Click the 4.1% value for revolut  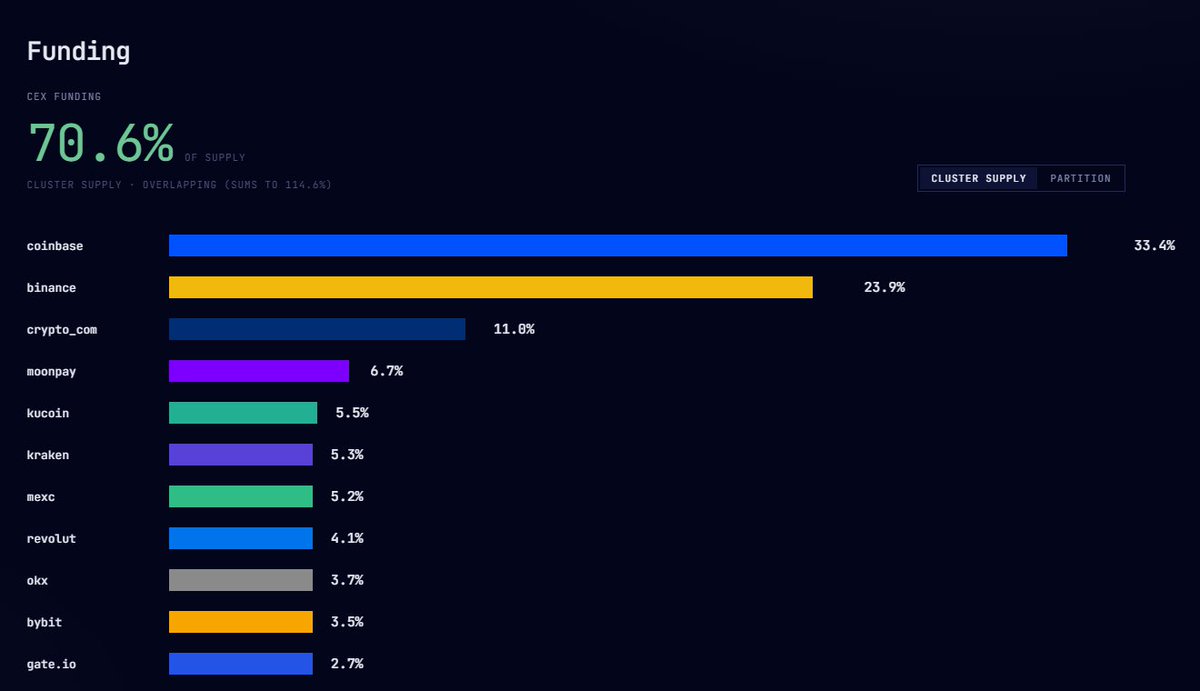coord(346,538)
